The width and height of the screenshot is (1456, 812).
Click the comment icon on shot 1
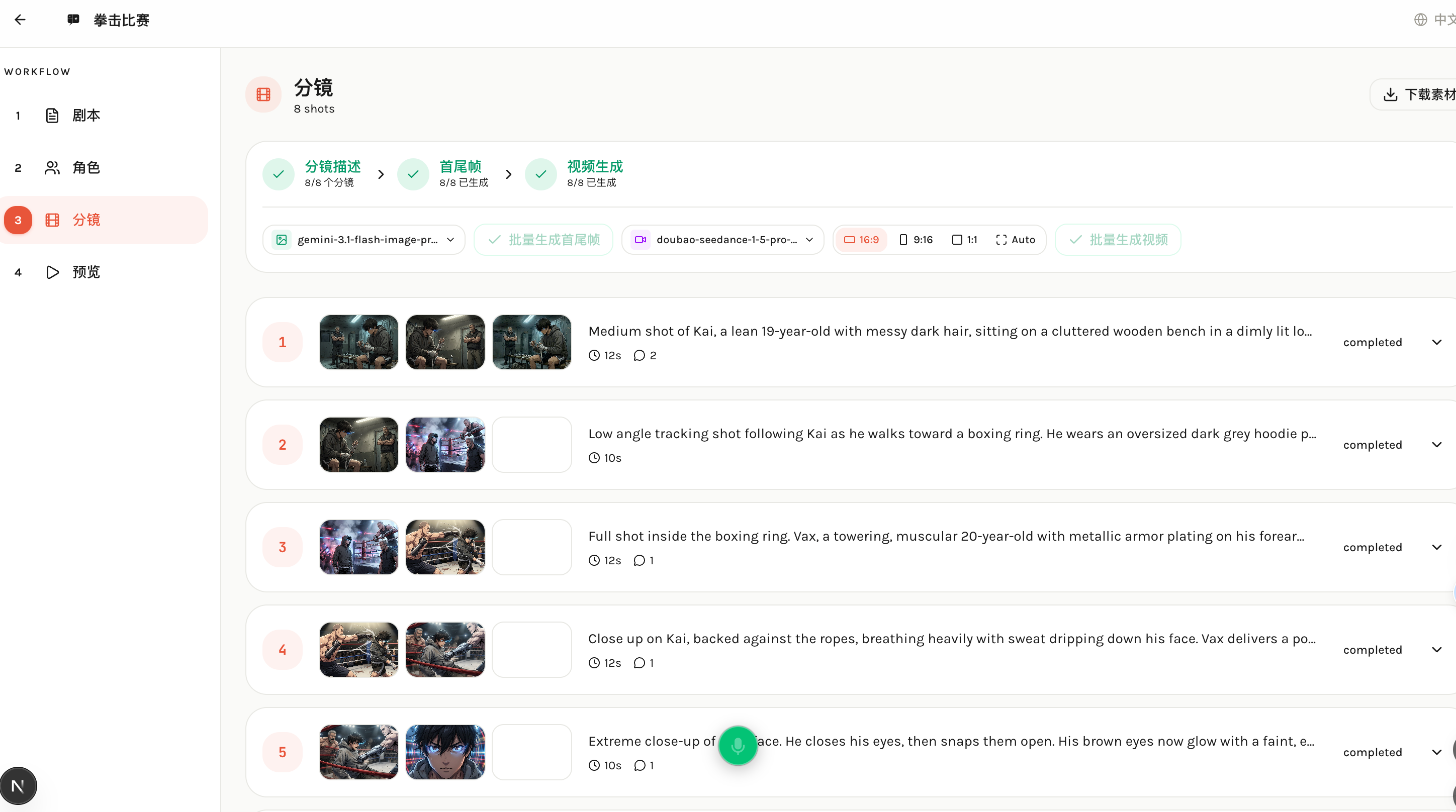pyautogui.click(x=639, y=355)
